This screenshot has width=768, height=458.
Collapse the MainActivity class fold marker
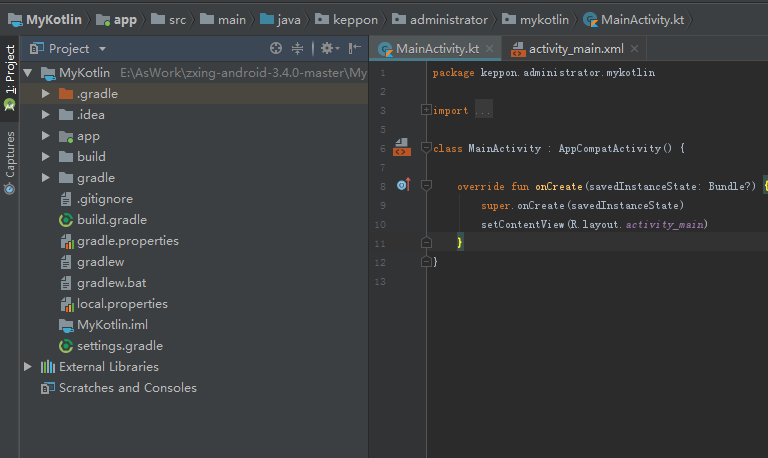[426, 147]
